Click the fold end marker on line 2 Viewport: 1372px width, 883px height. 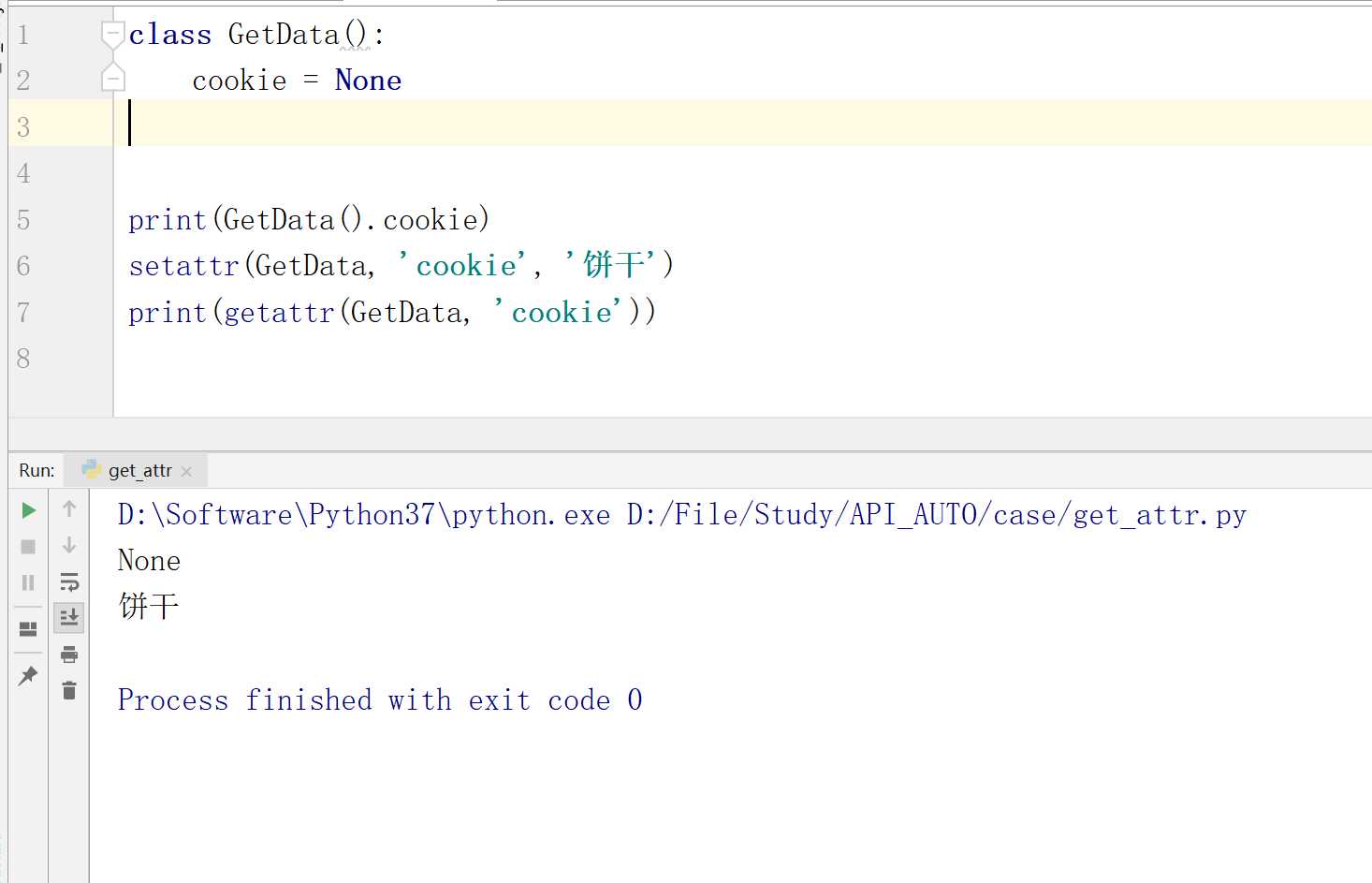(x=112, y=79)
